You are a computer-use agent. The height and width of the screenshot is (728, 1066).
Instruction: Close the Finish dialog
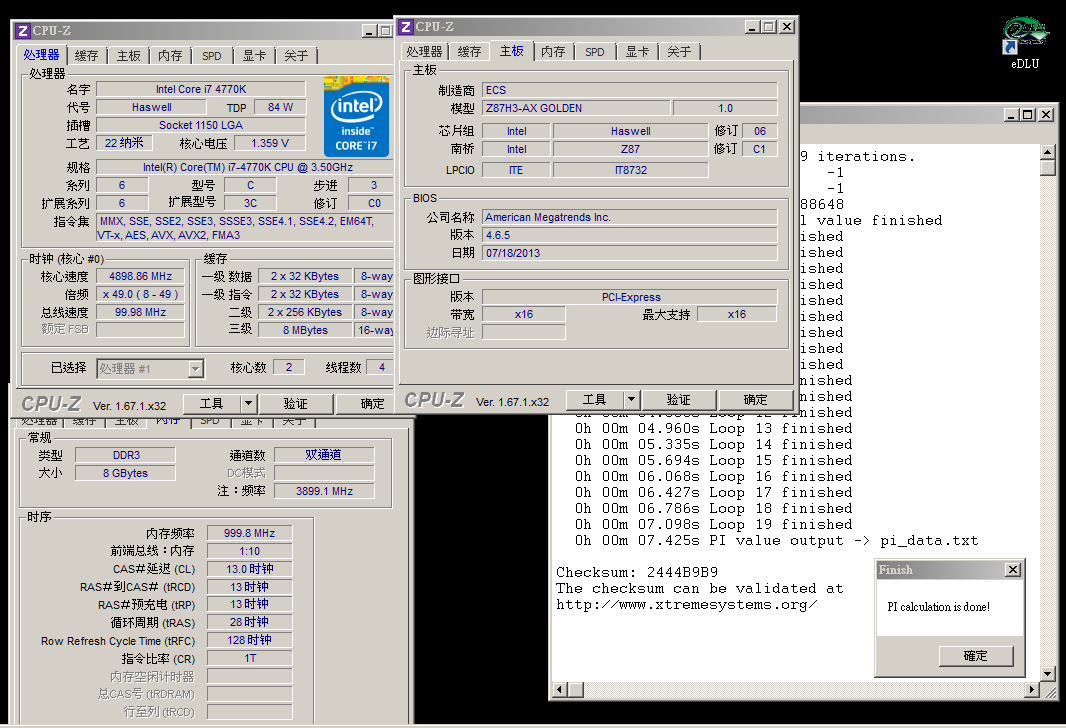point(1013,570)
